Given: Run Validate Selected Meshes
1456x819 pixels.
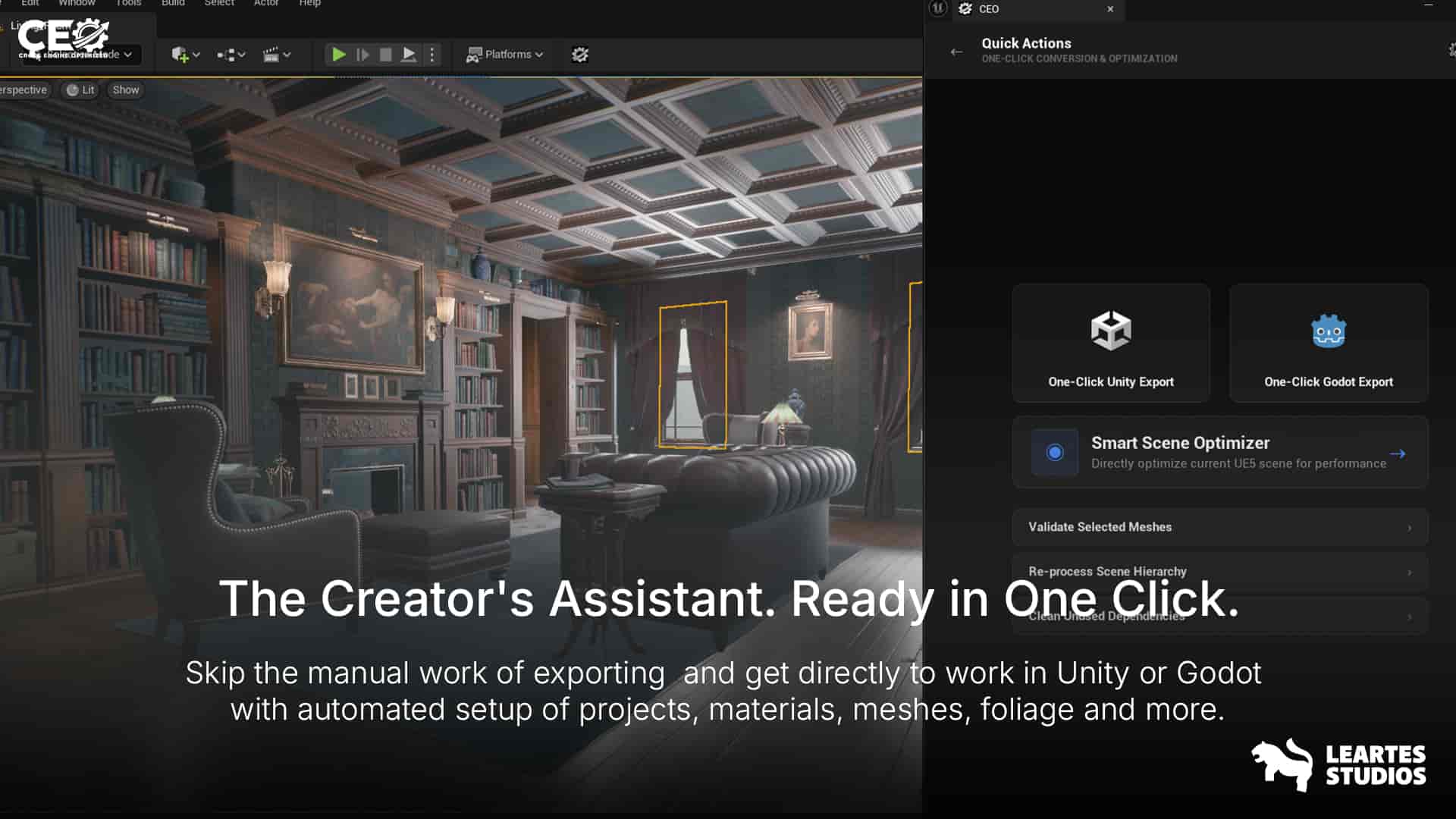Looking at the screenshot, I should coord(1220,527).
